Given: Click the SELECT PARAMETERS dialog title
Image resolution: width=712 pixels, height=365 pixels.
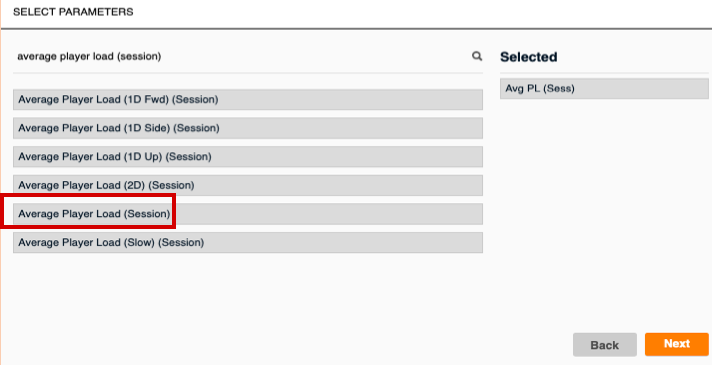Looking at the screenshot, I should point(73,12).
